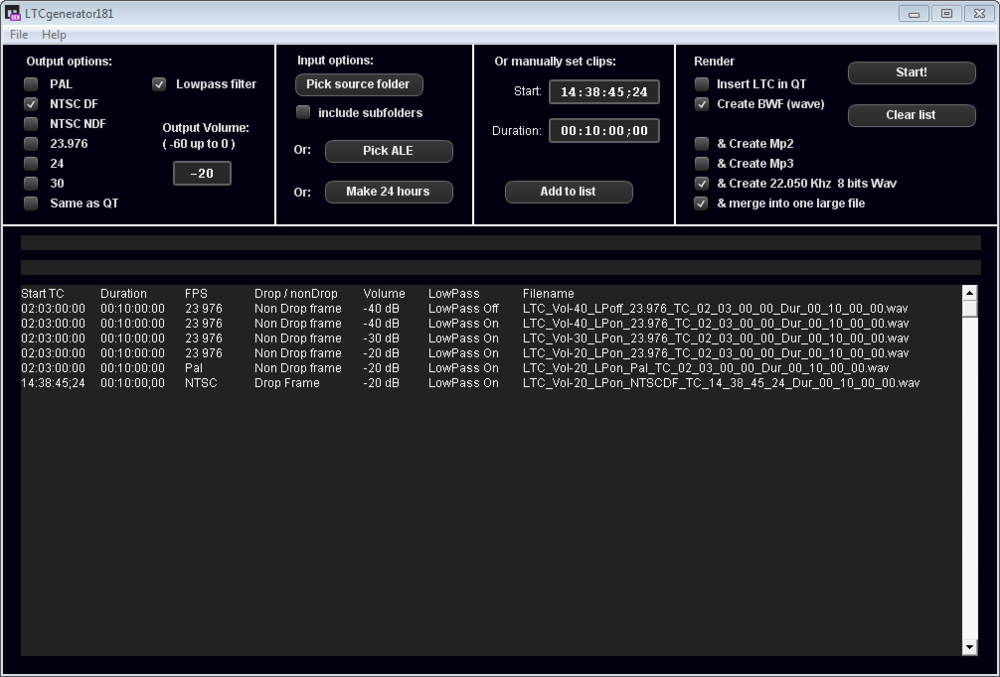The image size is (1000, 677).
Task: Open the Help menu
Action: tap(54, 35)
